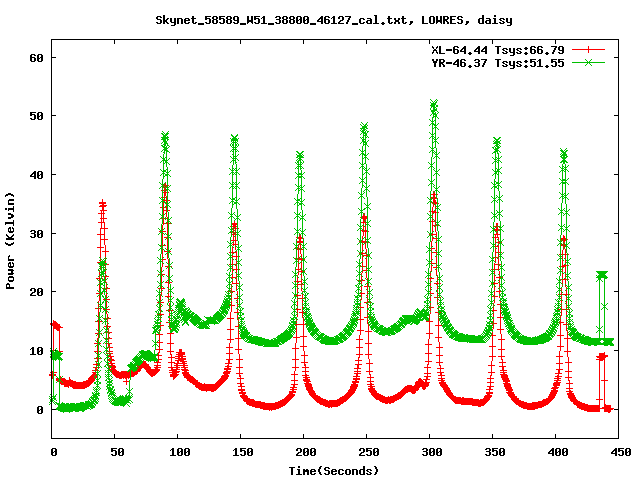Click the green calibration spike top near 435 seconds
This screenshot has width=640, height=480.
[x=602, y=275]
